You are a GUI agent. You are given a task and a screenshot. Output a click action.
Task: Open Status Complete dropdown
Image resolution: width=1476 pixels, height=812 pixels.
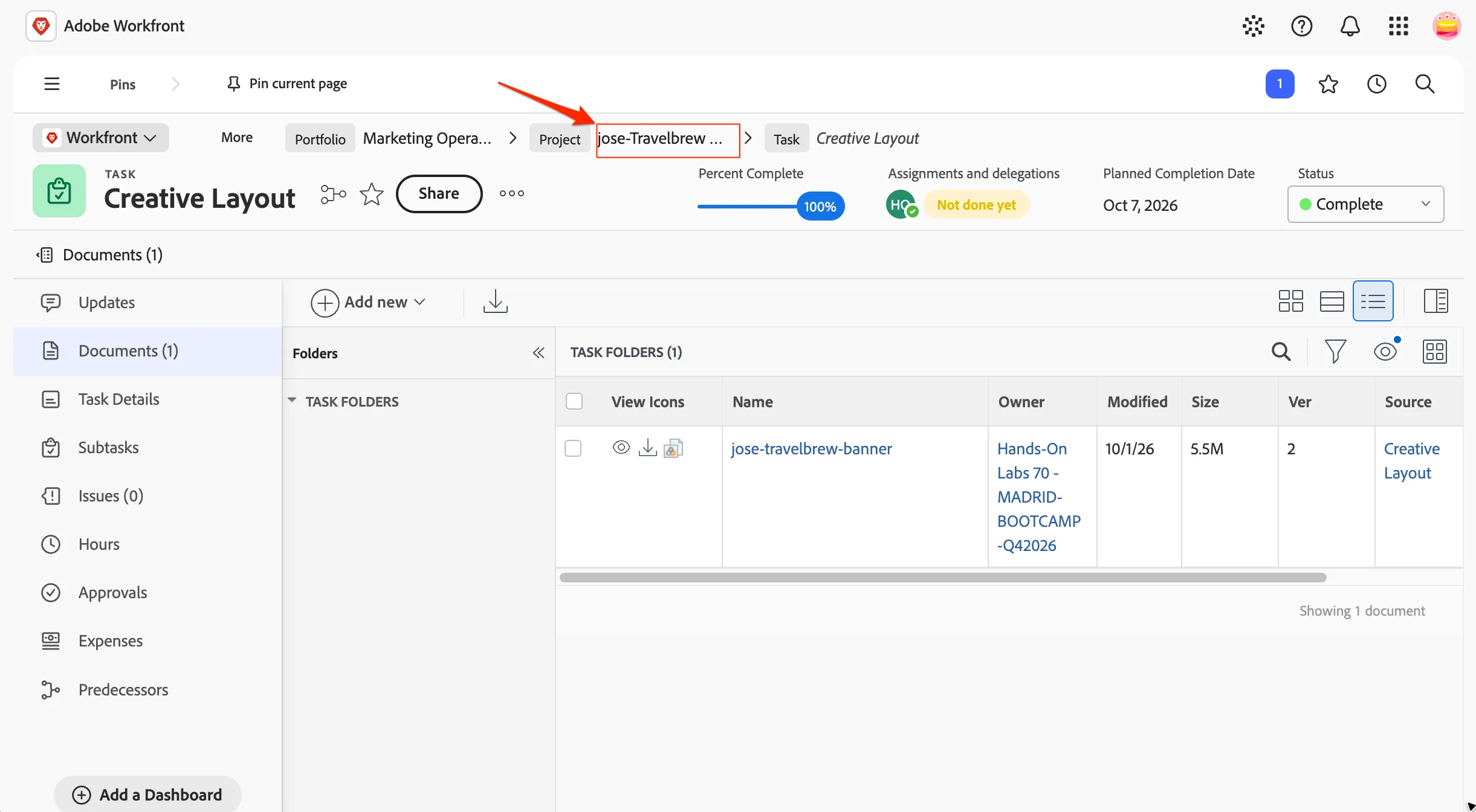pos(1365,204)
